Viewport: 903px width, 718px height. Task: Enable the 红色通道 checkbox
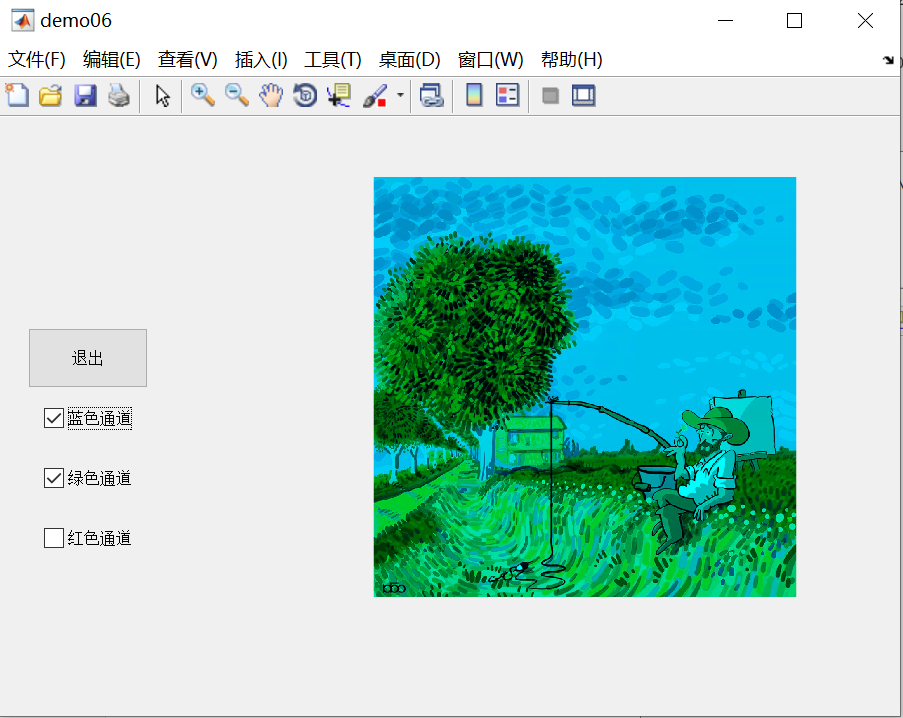pos(54,538)
